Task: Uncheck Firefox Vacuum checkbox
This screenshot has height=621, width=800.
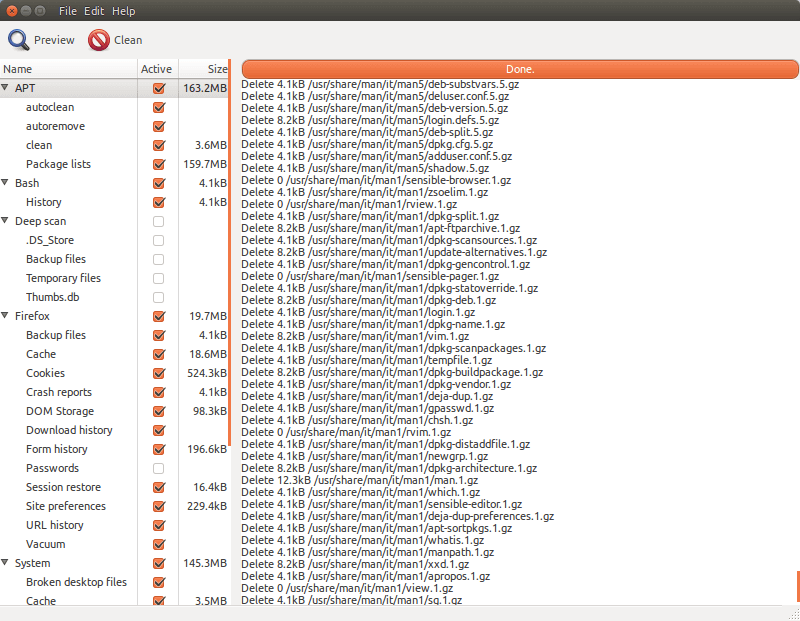Action: [159, 544]
